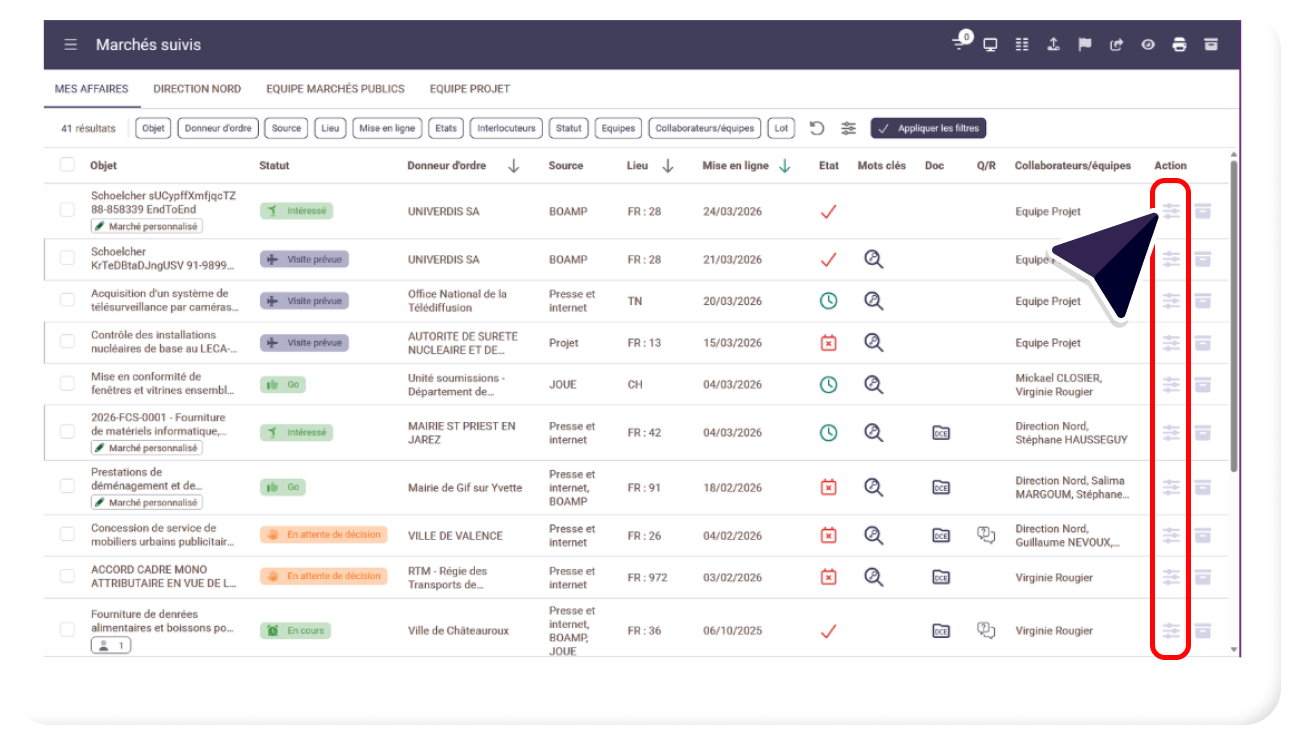Click the Intéressé status badge on first row
Viewport: 1294px width, 738px height.
[x=296, y=211]
